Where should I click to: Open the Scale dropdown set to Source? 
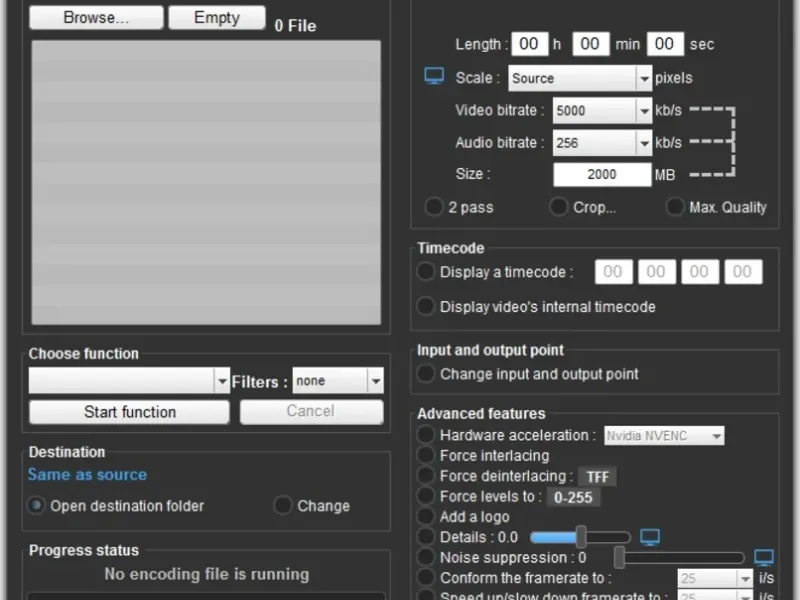pyautogui.click(x=580, y=78)
